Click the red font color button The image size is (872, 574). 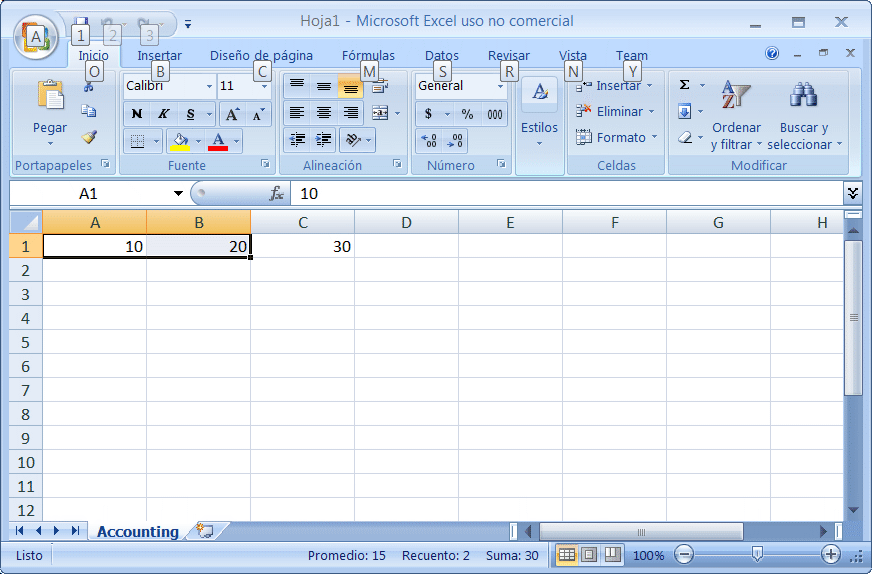tap(219, 141)
